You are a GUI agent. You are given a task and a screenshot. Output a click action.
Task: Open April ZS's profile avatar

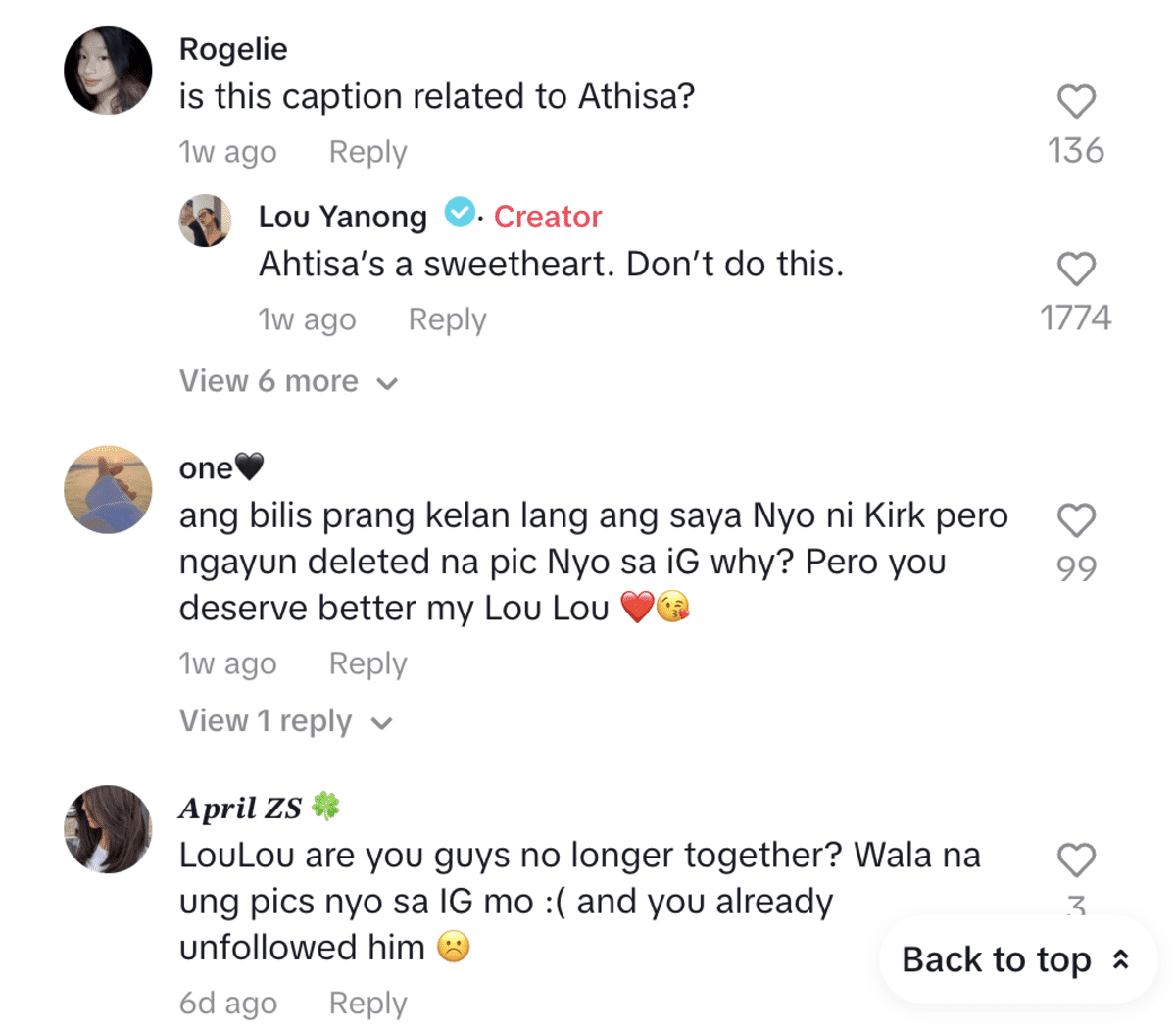click(108, 828)
